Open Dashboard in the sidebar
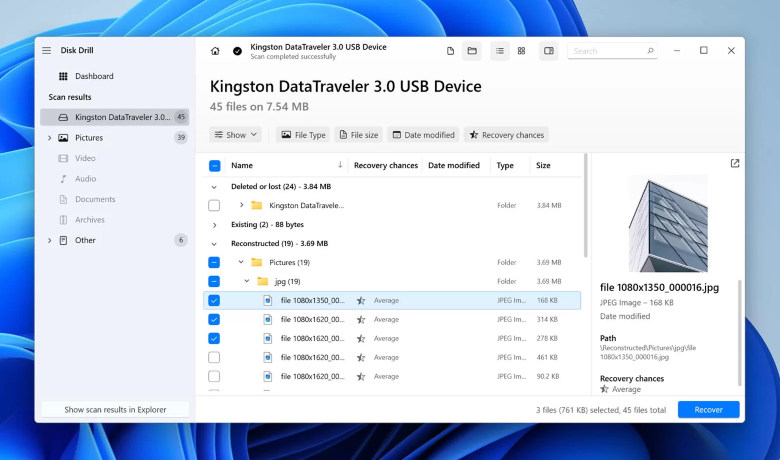 tap(93, 76)
